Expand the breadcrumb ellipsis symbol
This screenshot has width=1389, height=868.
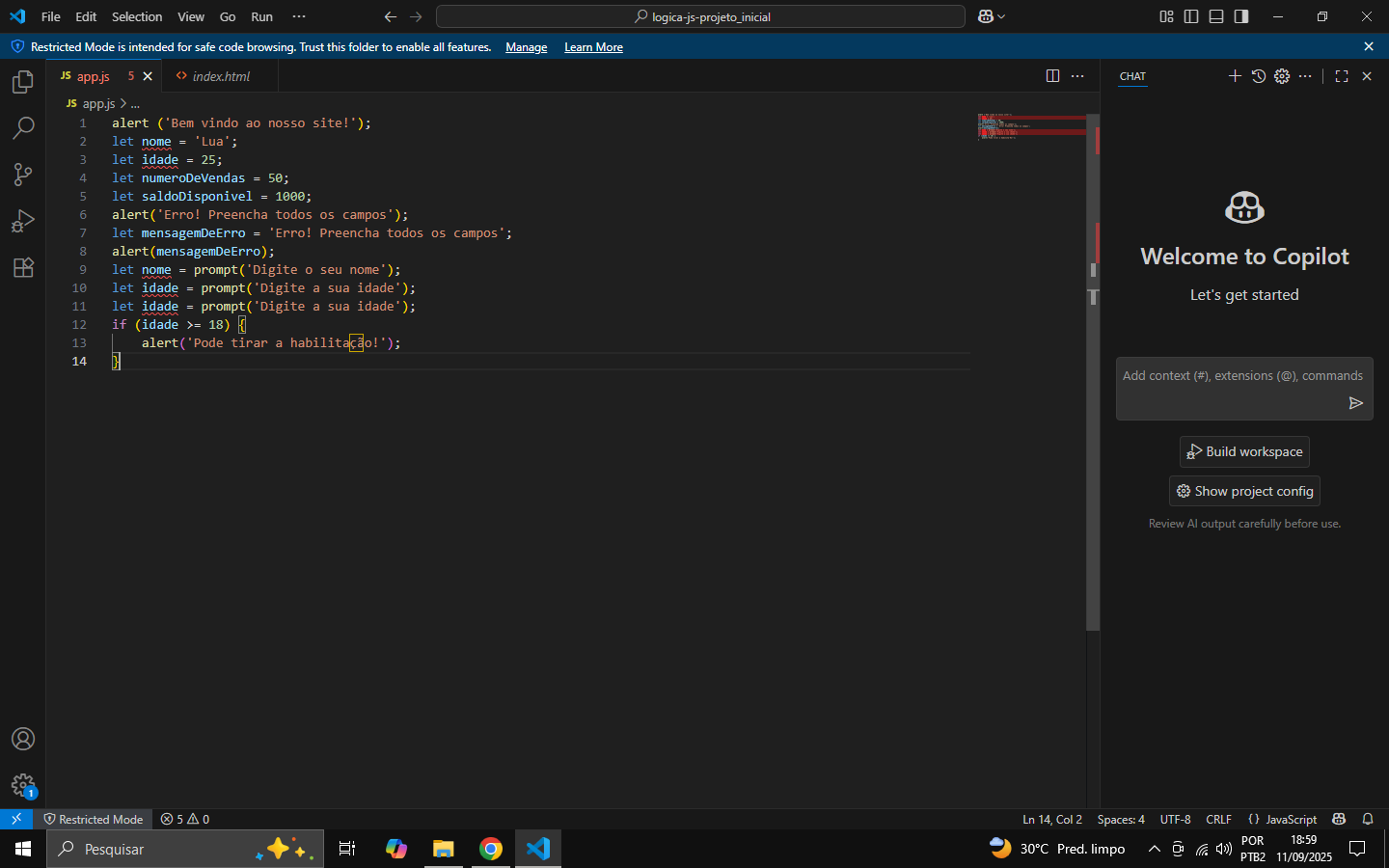[135, 103]
